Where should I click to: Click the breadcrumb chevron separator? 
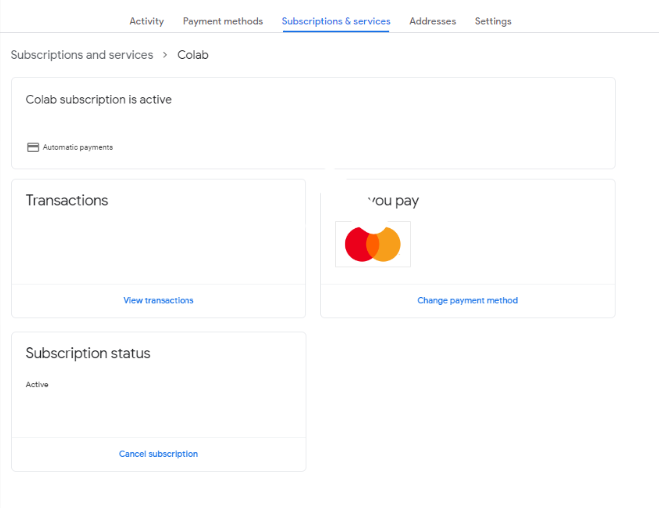165,55
